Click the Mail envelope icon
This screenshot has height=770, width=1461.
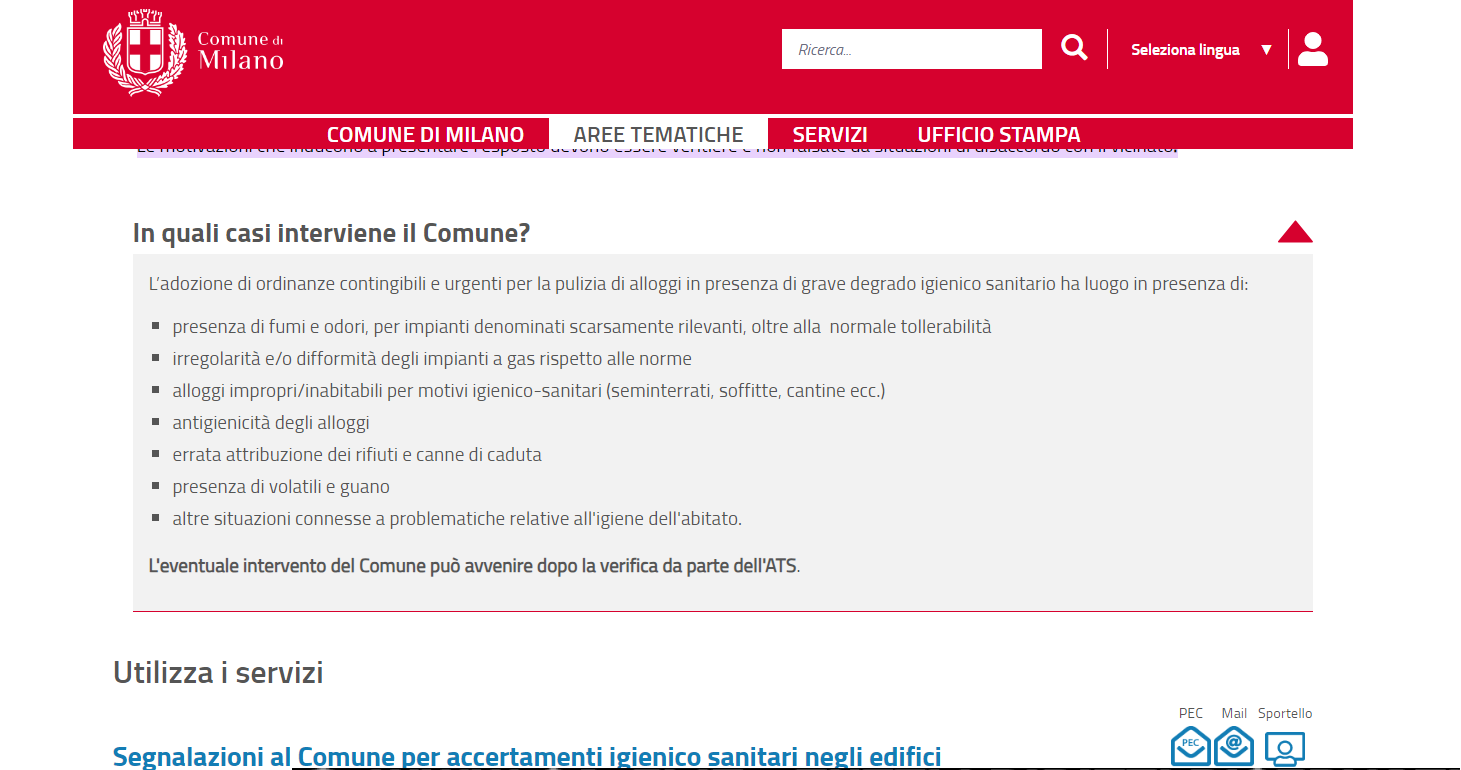click(x=1234, y=747)
